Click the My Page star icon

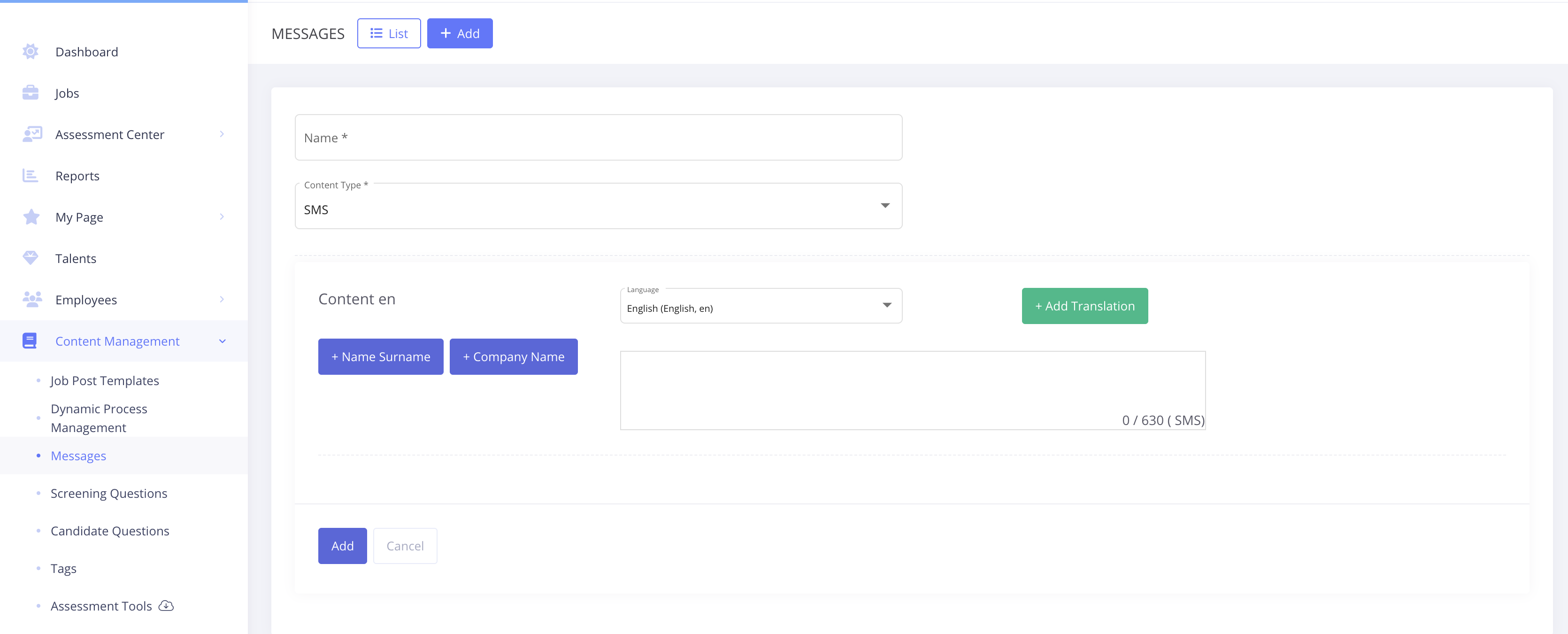click(x=31, y=217)
